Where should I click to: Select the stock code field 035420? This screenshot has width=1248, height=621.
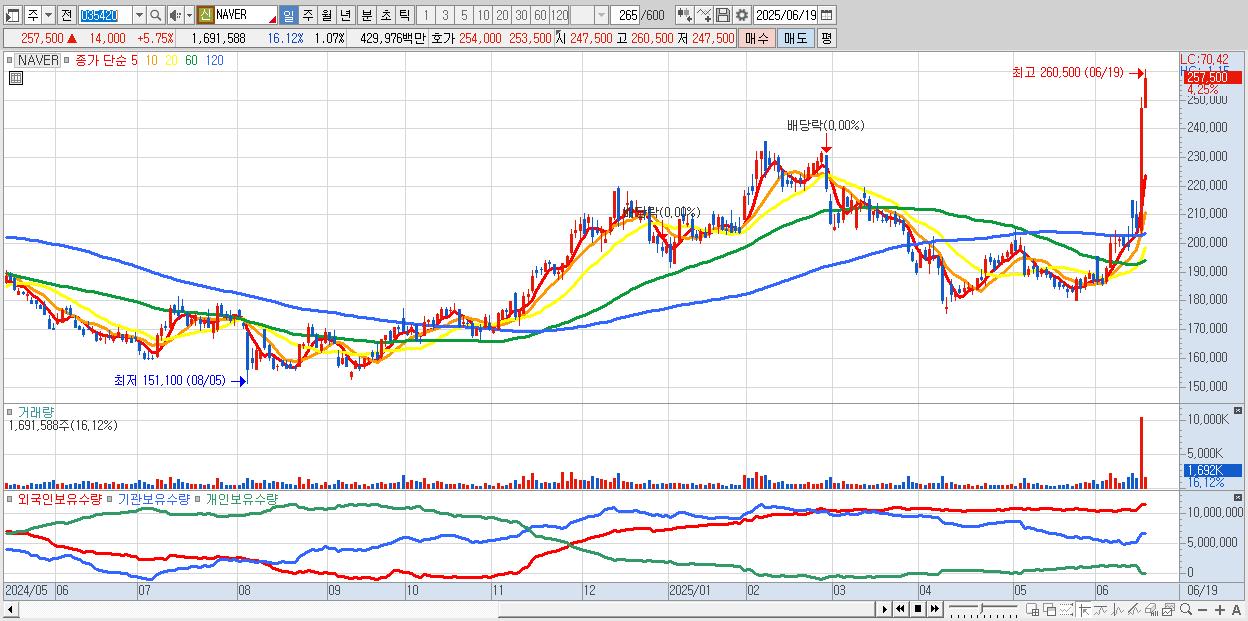[x=105, y=15]
